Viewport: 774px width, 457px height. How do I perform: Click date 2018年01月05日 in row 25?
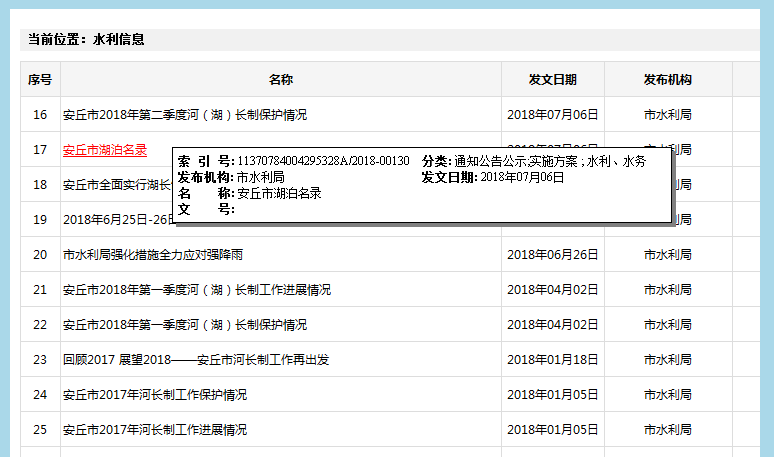(x=553, y=430)
